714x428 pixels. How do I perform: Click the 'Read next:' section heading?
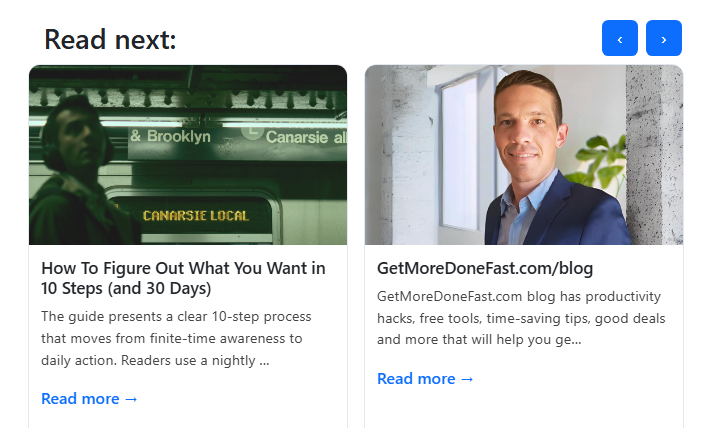tap(110, 39)
